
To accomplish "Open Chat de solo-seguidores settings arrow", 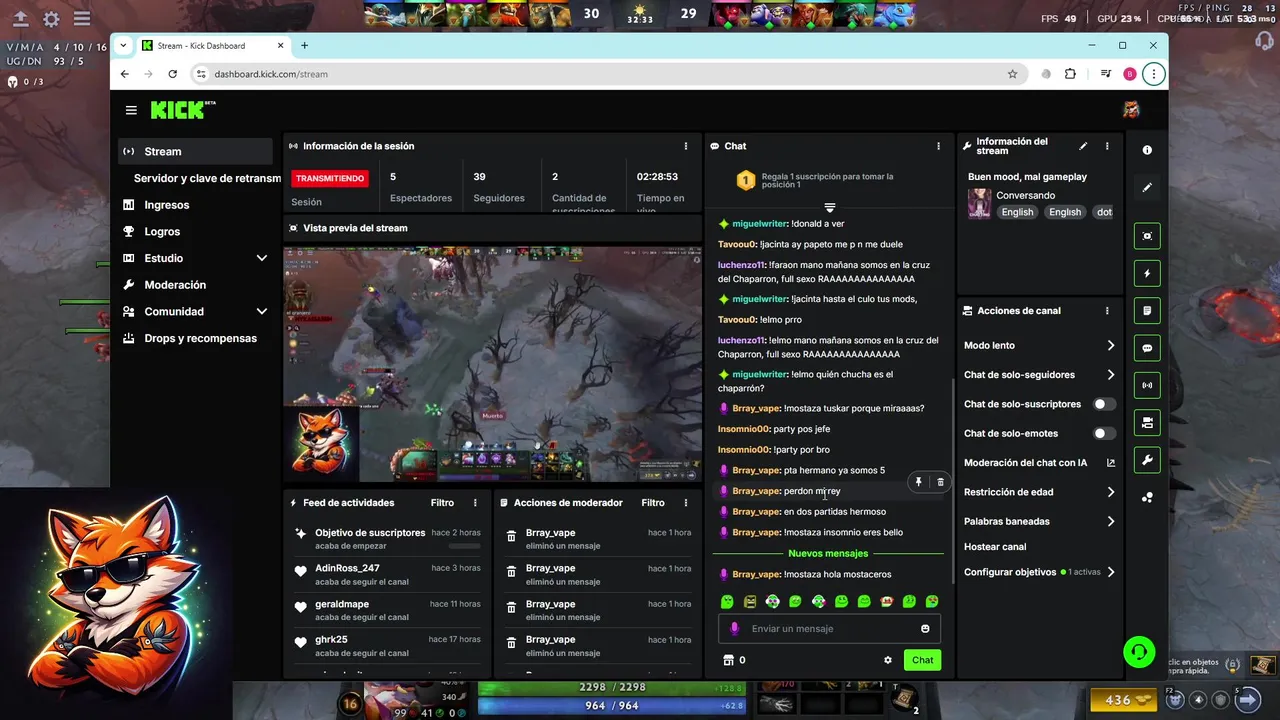I will [x=1110, y=375].
